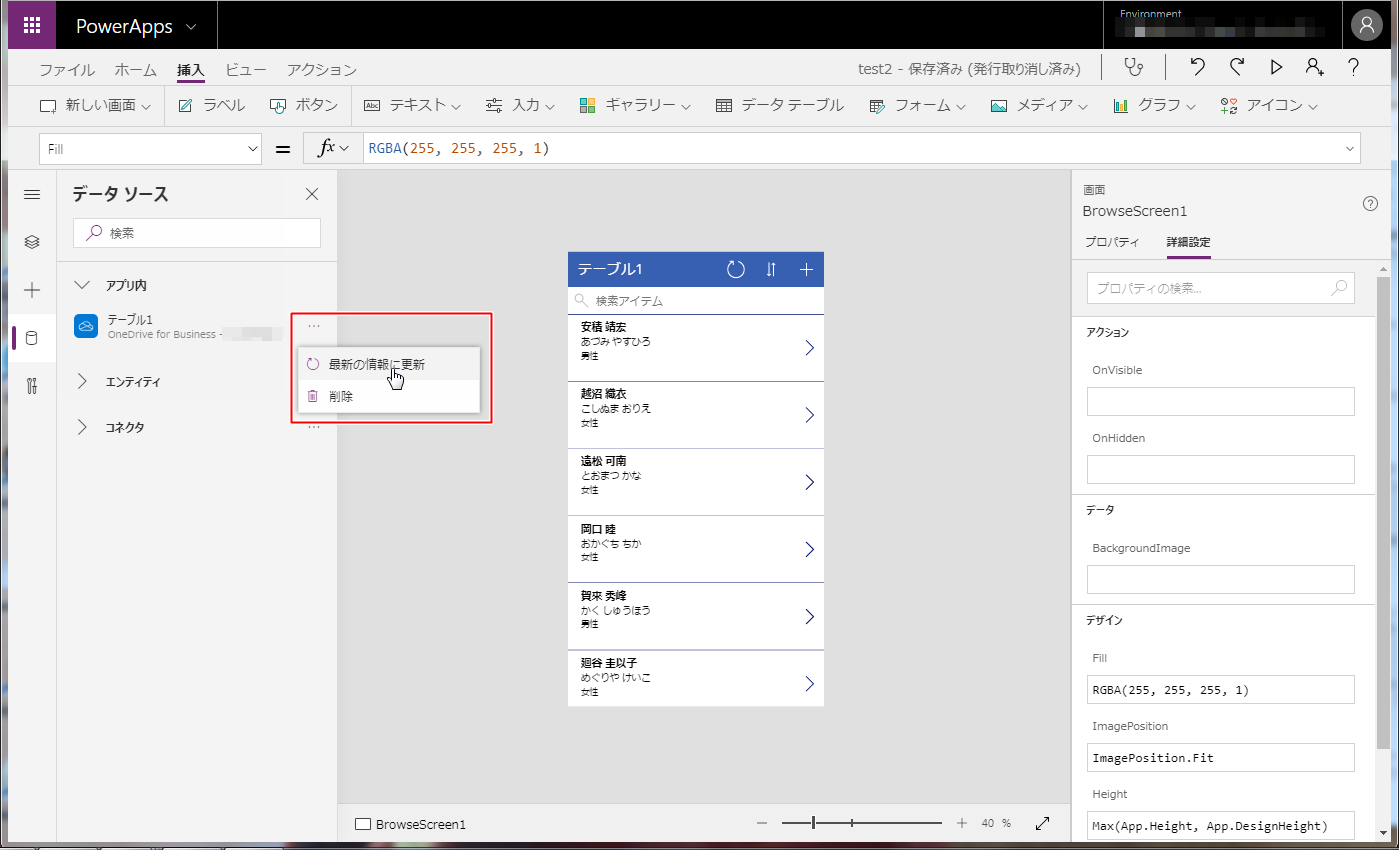Open the app launcher waffle icon
The height and width of the screenshot is (850, 1399).
coord(32,26)
